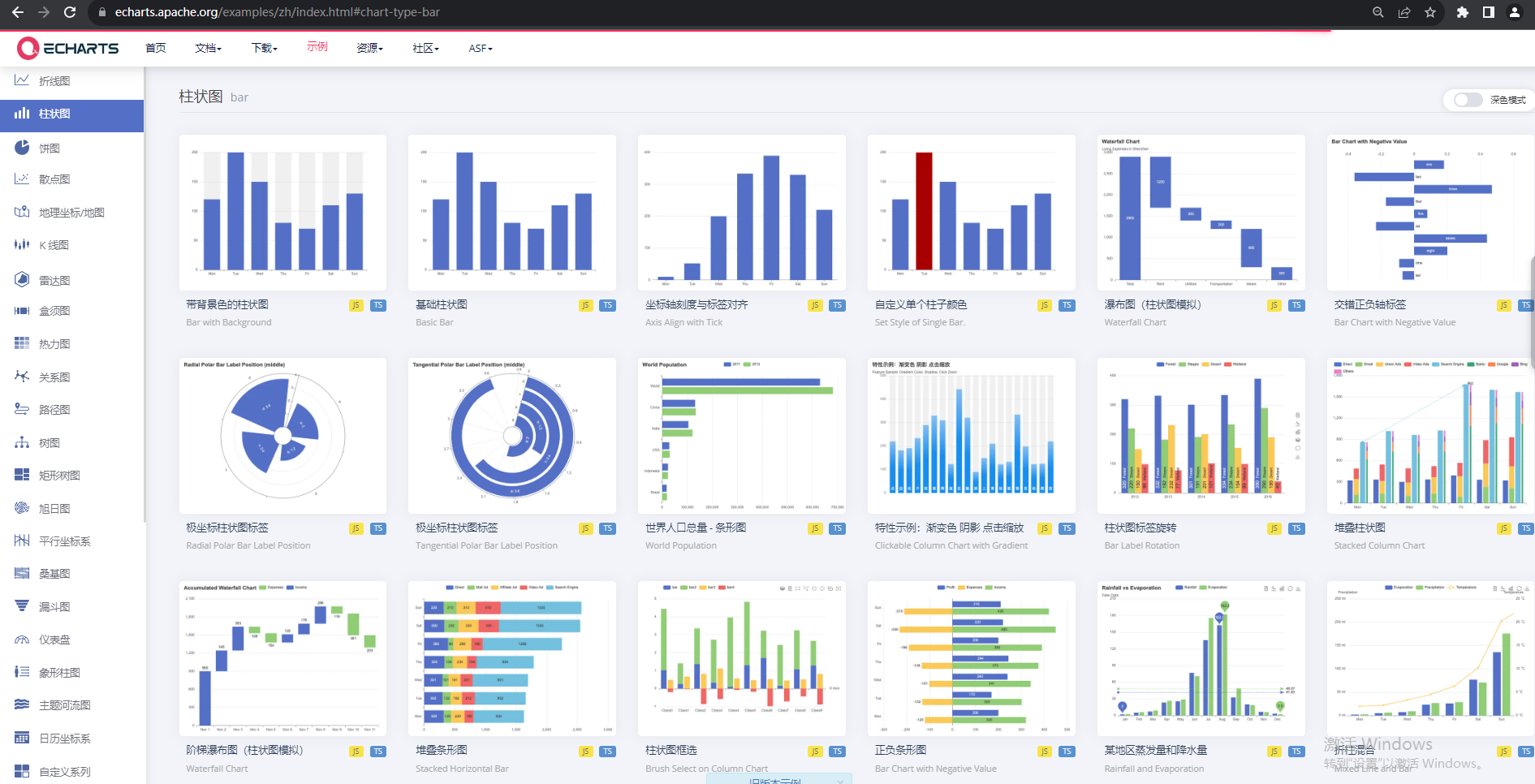
Task: Click the ECharts logo
Action: click(x=68, y=49)
